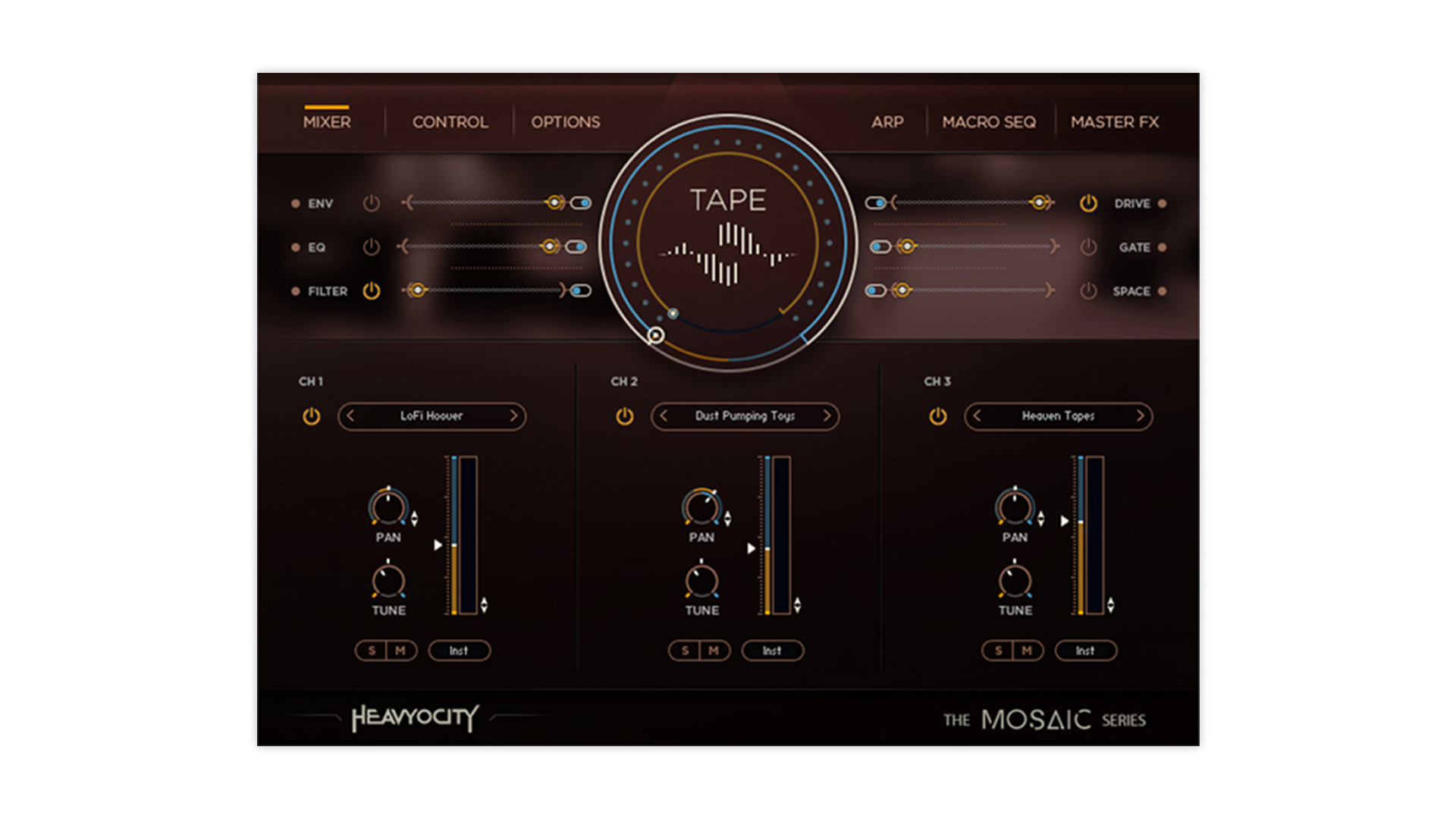This screenshot has height=819, width=1456.
Task: Open the ARP page
Action: click(x=886, y=121)
